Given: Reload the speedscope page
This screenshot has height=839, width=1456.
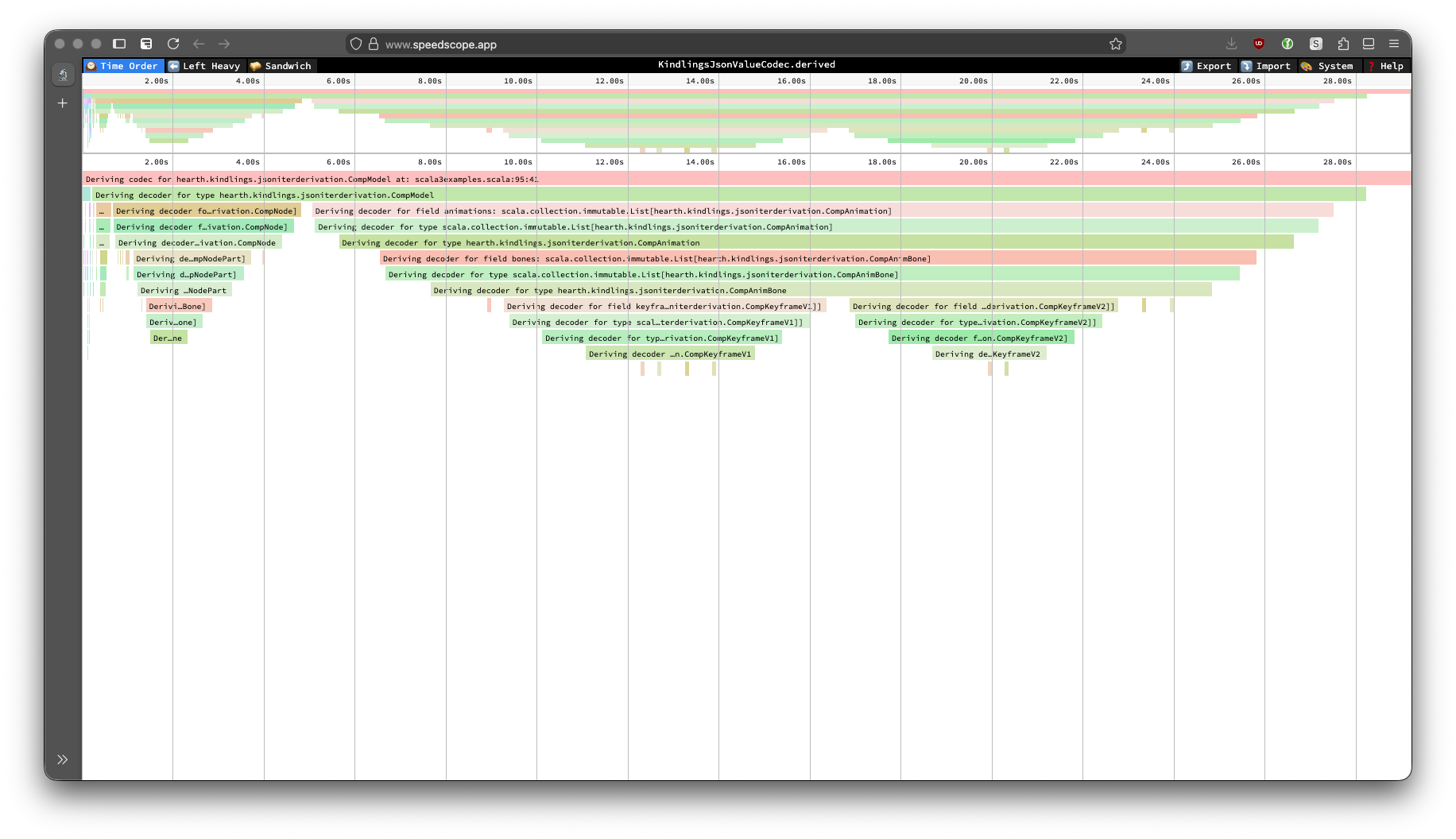Looking at the screenshot, I should pos(173,44).
